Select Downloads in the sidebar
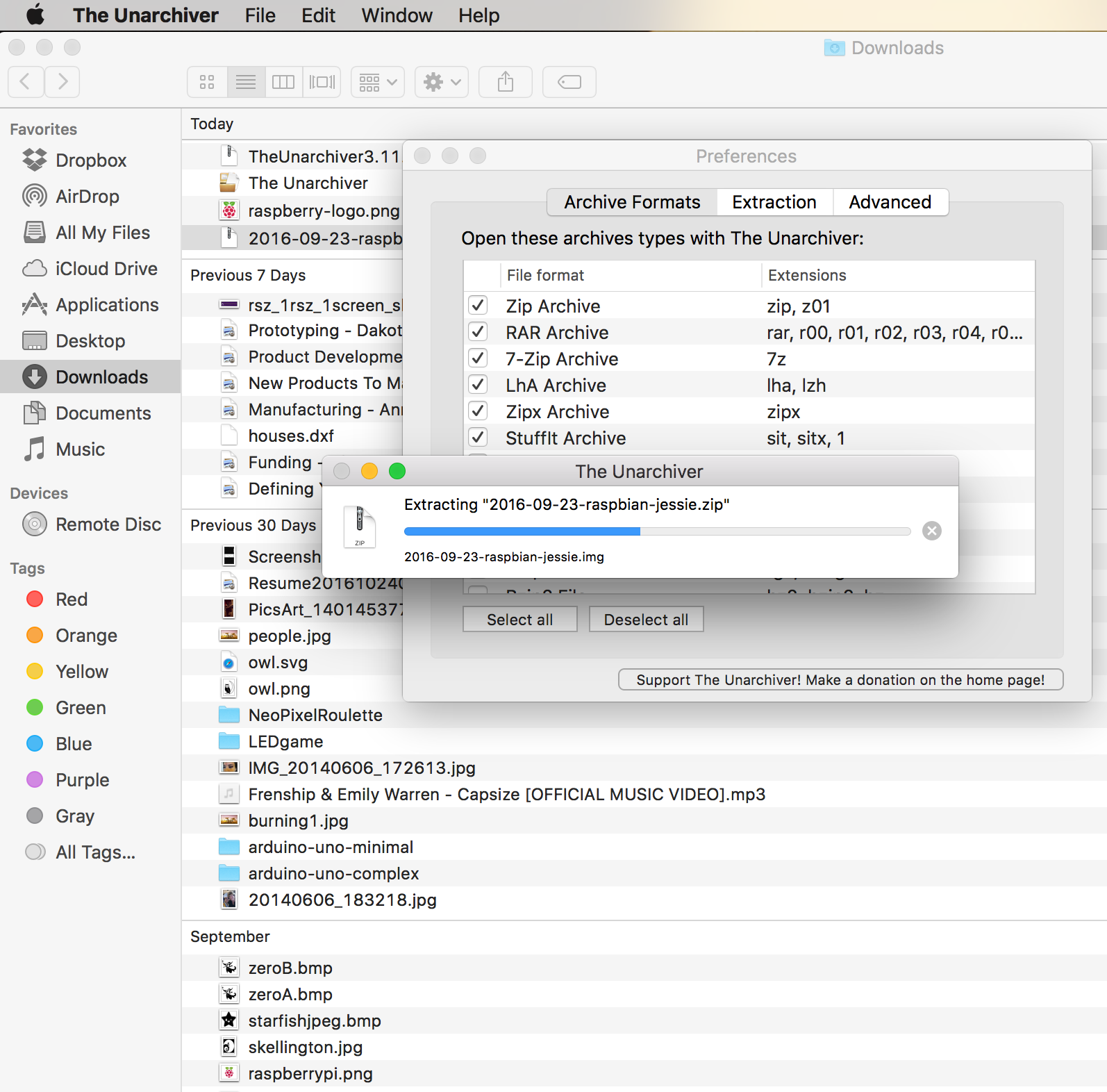Screen dimensions: 1107x1092 coord(90,377)
